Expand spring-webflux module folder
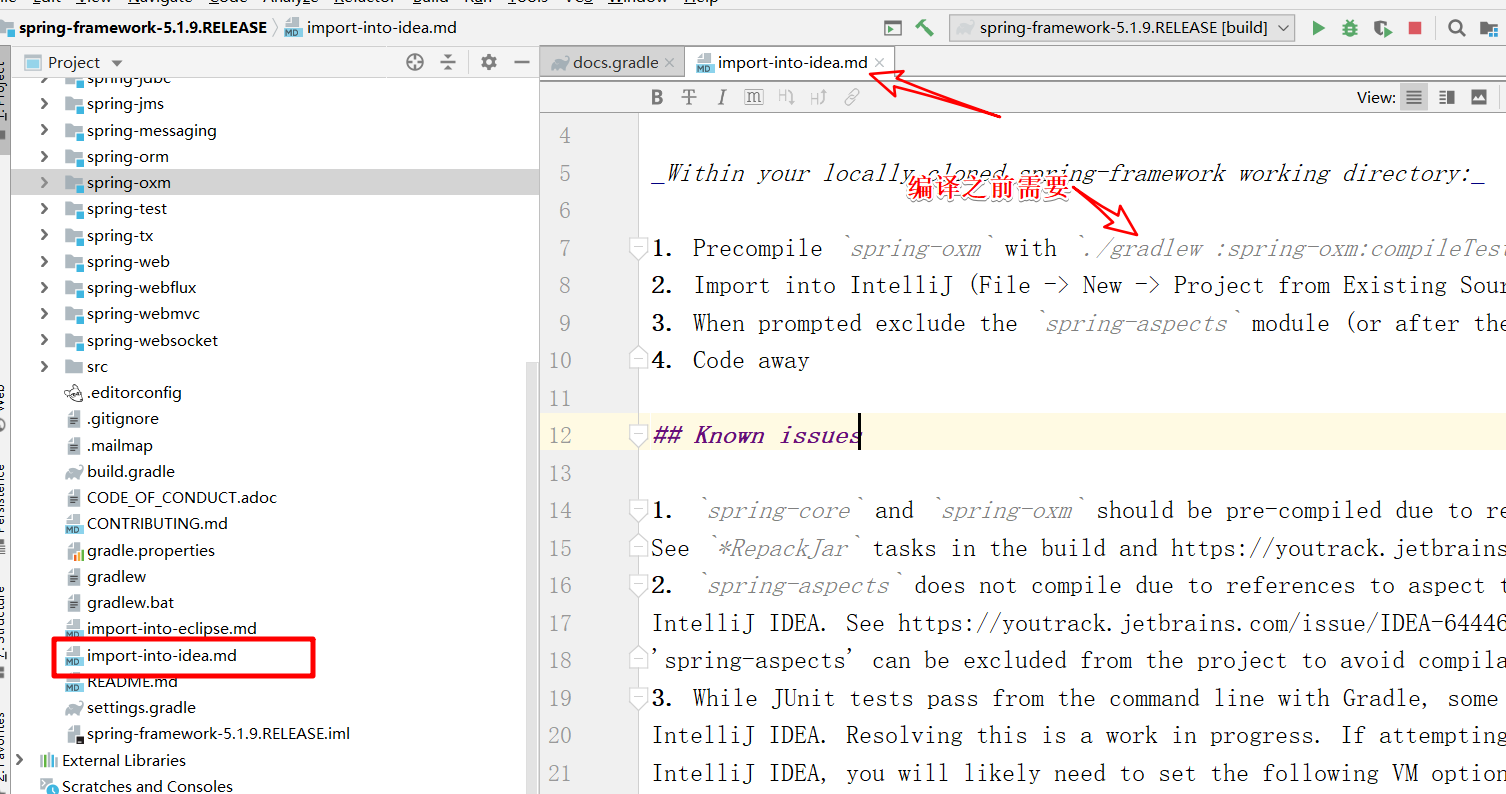 (44, 287)
